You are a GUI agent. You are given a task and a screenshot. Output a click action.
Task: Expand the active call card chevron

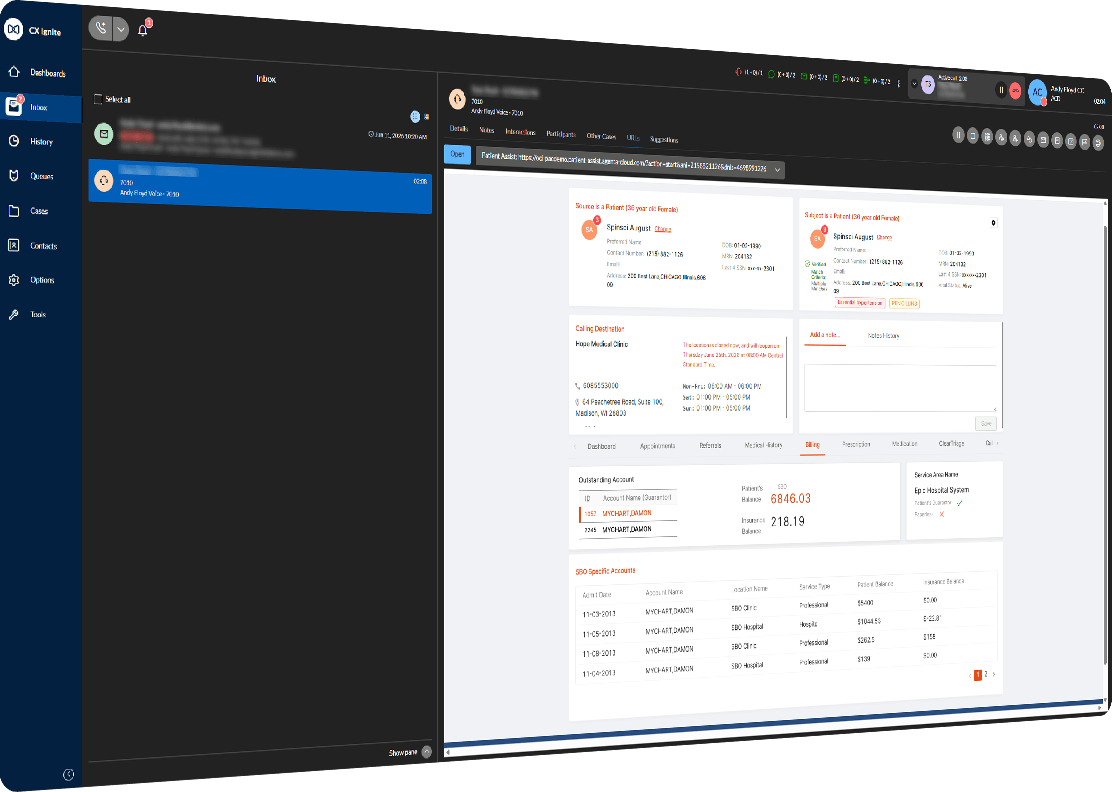pos(914,84)
